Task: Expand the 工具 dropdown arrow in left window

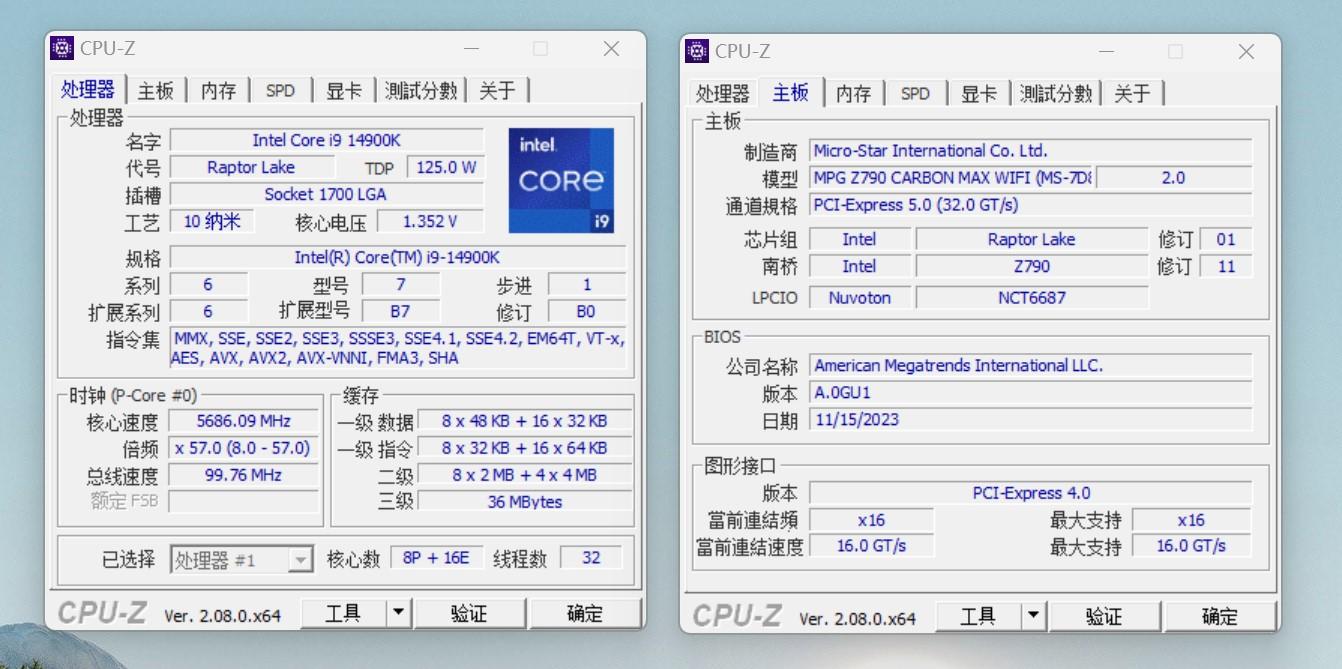Action: (x=398, y=613)
